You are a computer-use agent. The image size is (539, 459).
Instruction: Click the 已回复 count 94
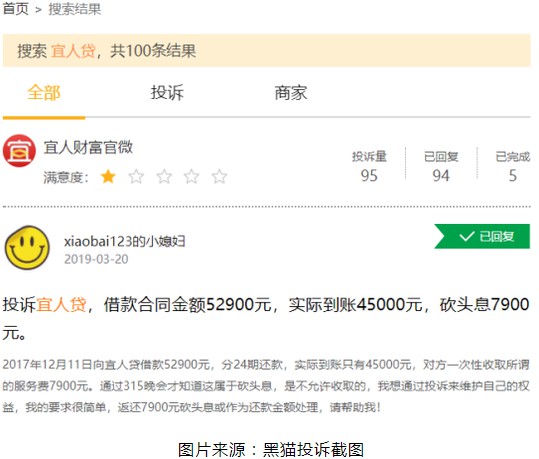click(441, 175)
